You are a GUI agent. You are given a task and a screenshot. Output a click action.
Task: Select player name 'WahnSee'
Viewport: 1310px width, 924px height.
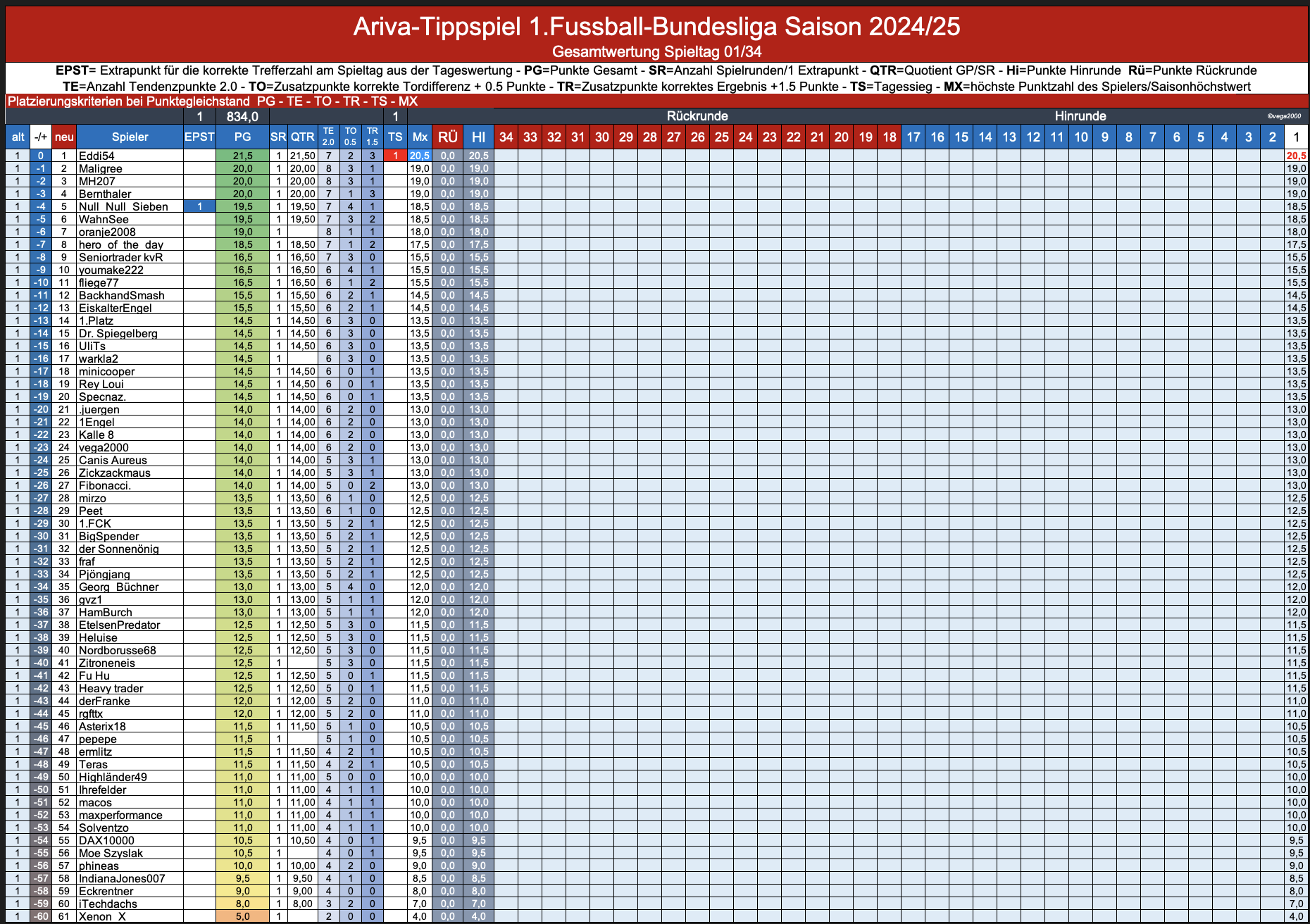104,219
